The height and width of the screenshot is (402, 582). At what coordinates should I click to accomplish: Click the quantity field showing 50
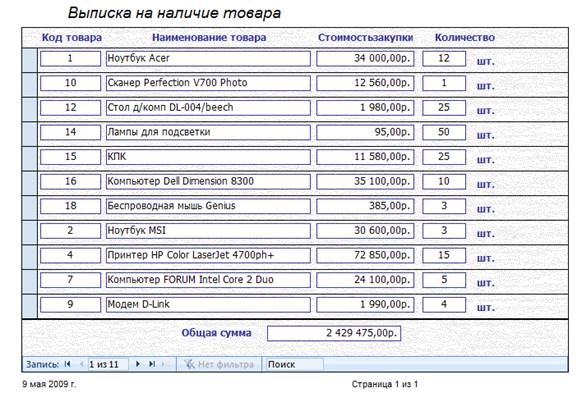click(444, 132)
